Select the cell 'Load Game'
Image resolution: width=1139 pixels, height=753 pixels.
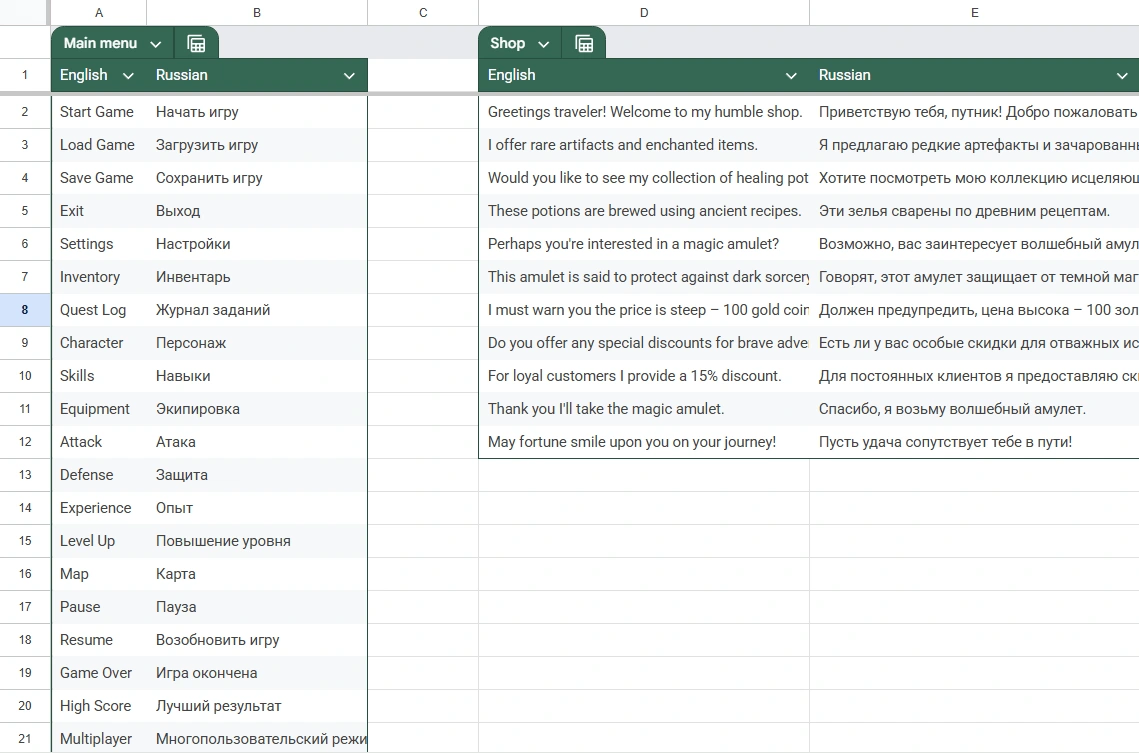pos(99,145)
